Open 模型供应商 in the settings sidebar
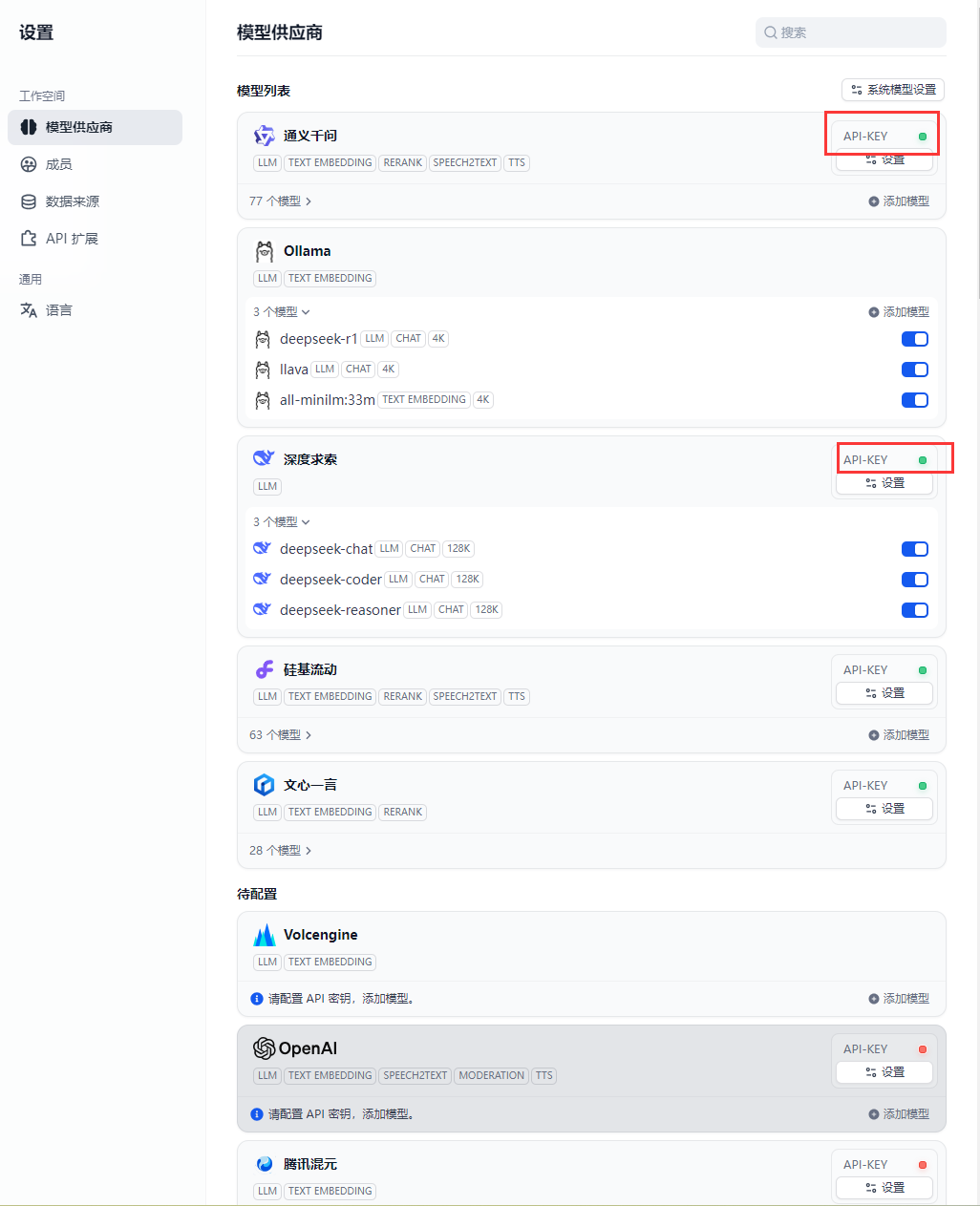The height and width of the screenshot is (1206, 980). click(x=95, y=127)
